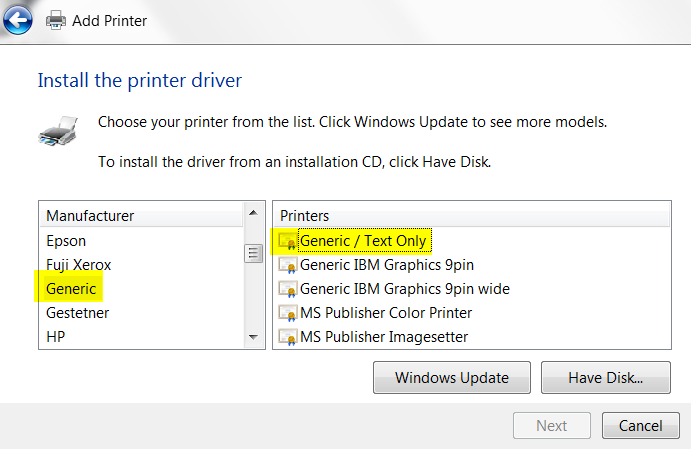The height and width of the screenshot is (449, 691).
Task: Select the highlighted Generic manufacturer
Action: 71,289
